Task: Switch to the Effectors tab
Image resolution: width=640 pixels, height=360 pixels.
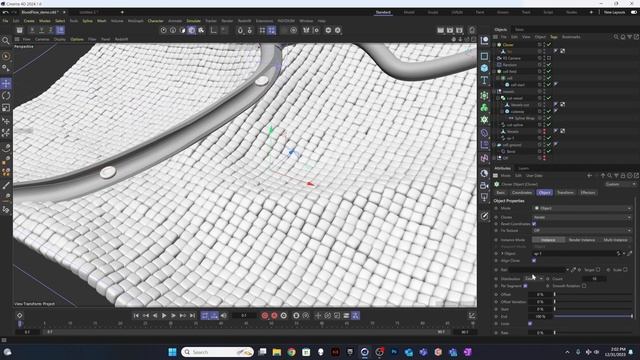Action: (x=588, y=193)
